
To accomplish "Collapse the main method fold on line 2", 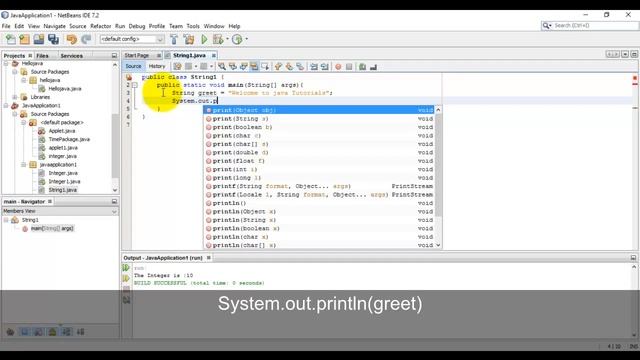I will (135, 85).
